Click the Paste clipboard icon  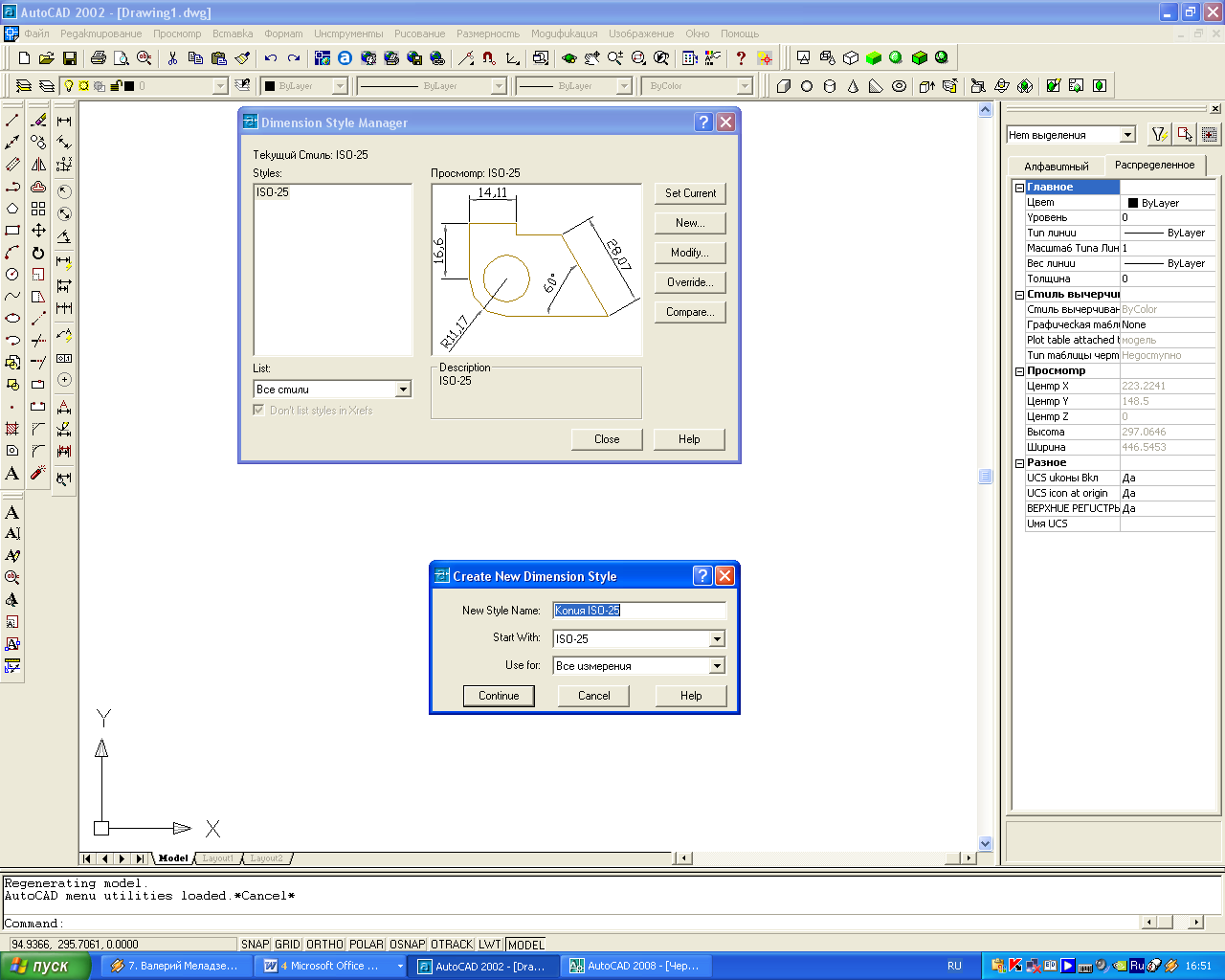click(218, 58)
